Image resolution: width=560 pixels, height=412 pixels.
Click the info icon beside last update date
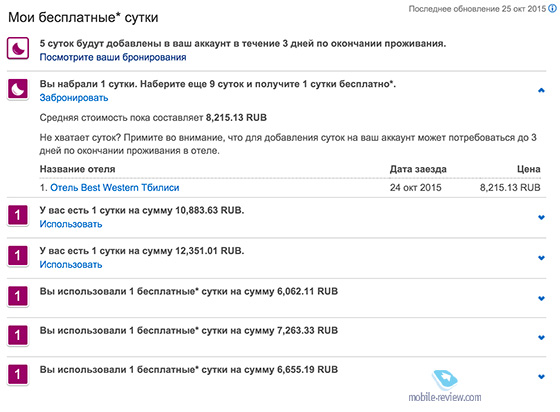[552, 9]
